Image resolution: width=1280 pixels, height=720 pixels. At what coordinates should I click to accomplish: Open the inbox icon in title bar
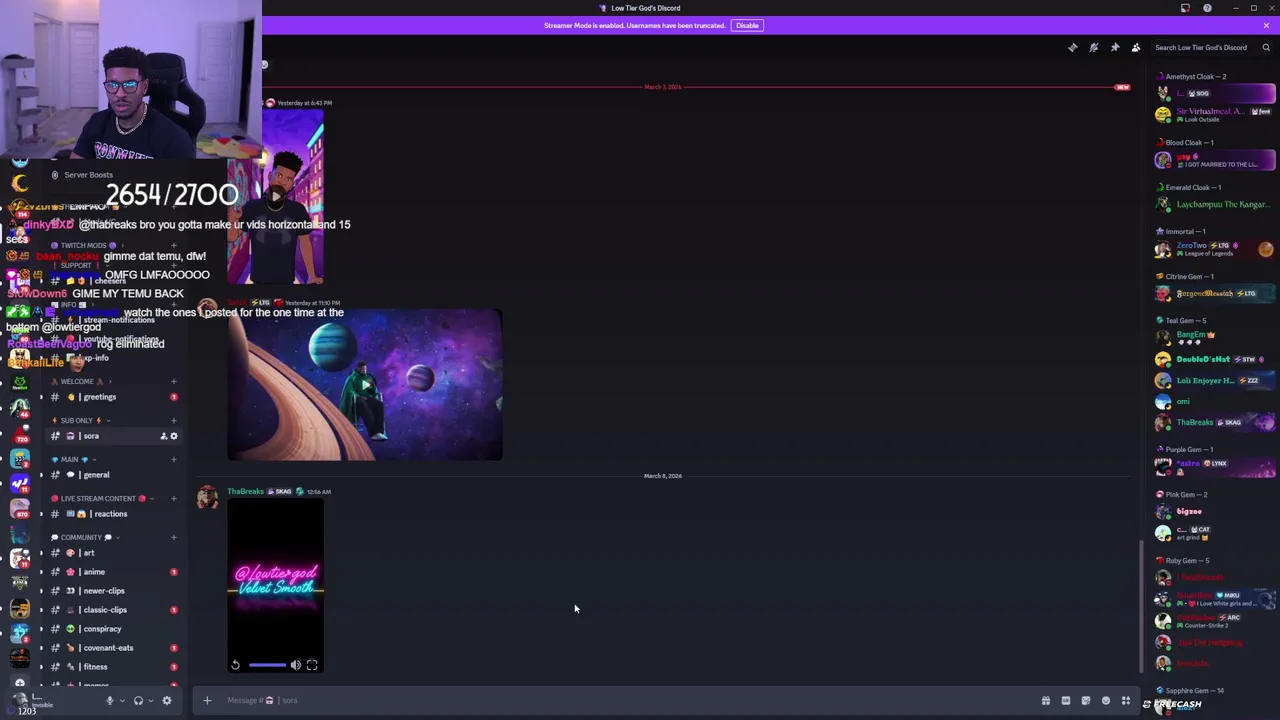pos(1185,8)
